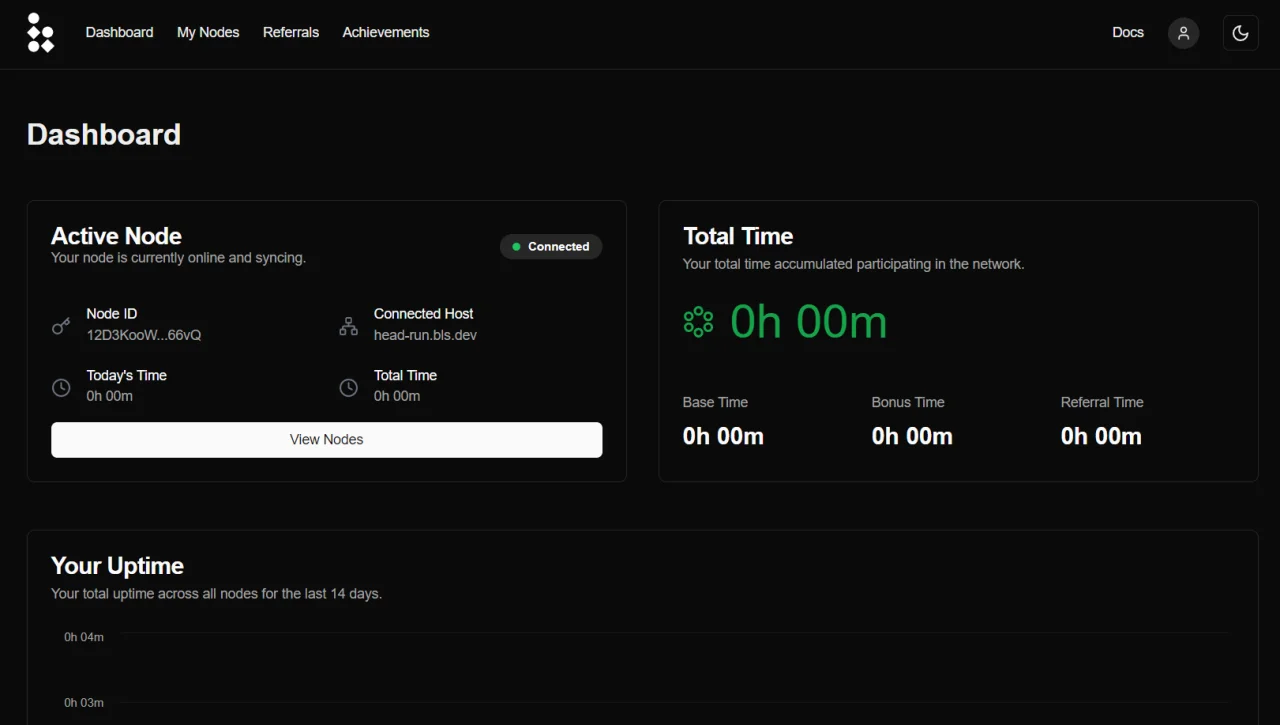Click the Total Time card heading
Screen dimensions: 1280x725
pyautogui.click(x=738, y=236)
